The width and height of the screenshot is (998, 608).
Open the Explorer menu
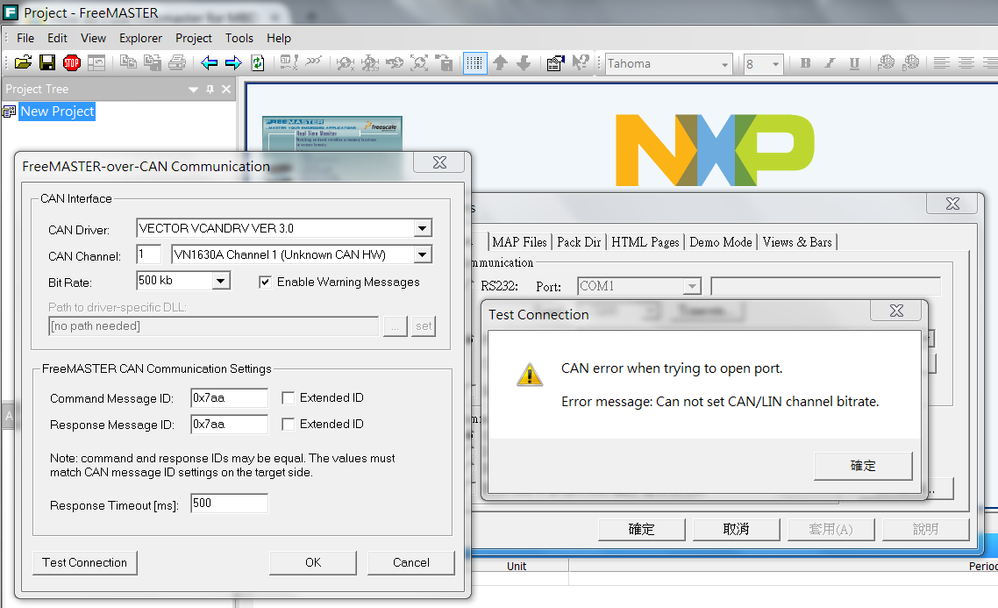click(141, 38)
